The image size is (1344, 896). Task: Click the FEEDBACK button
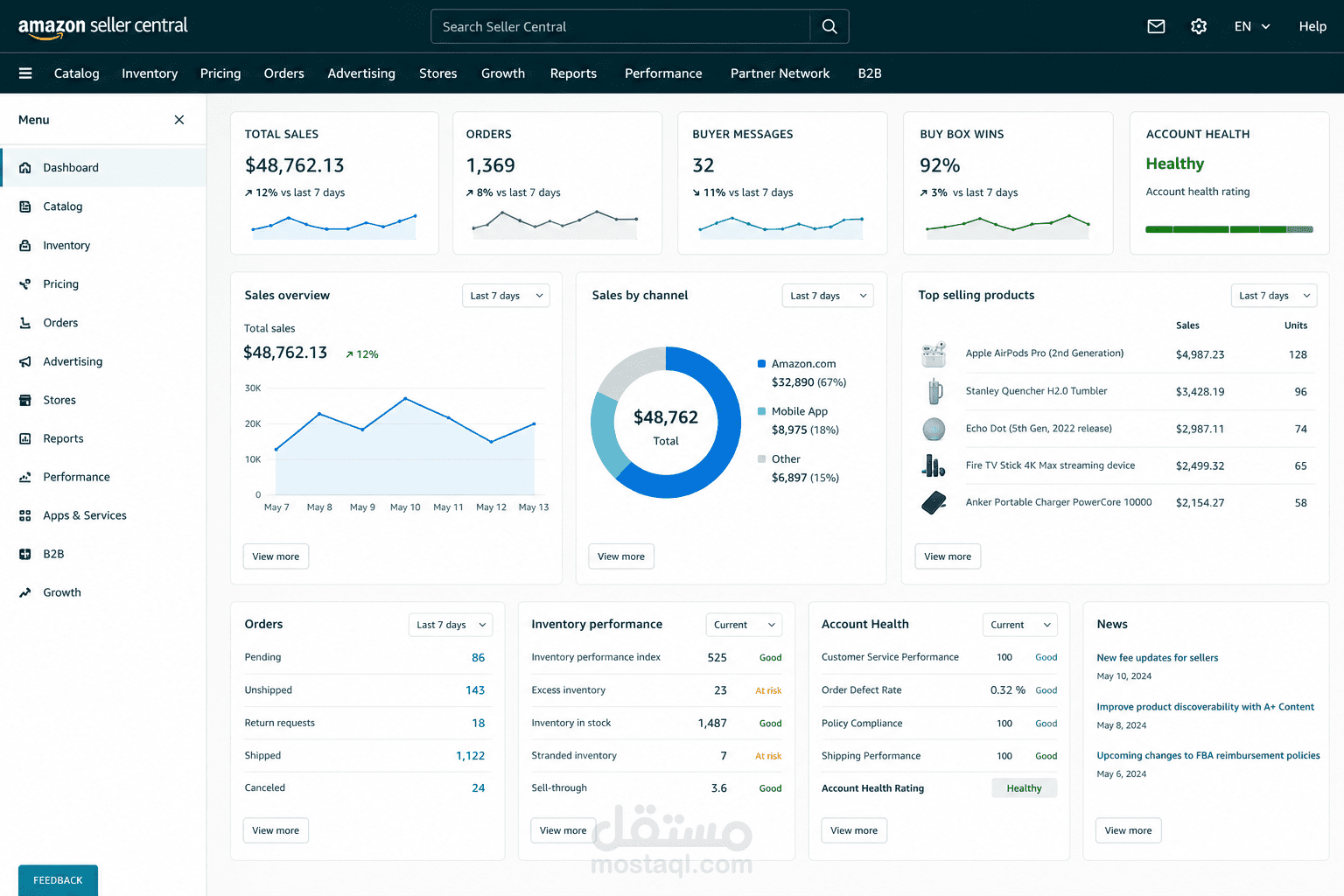[x=58, y=880]
